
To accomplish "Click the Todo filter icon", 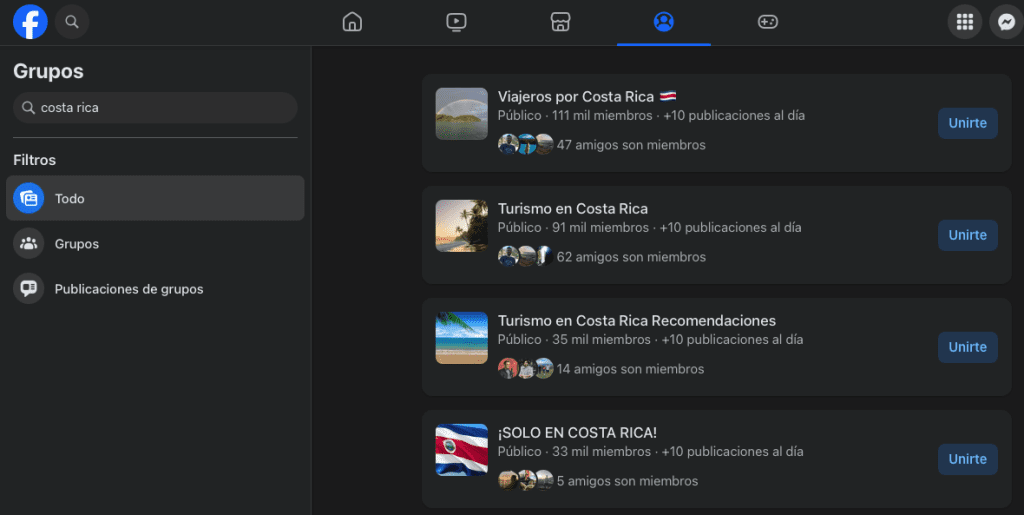I will point(29,198).
